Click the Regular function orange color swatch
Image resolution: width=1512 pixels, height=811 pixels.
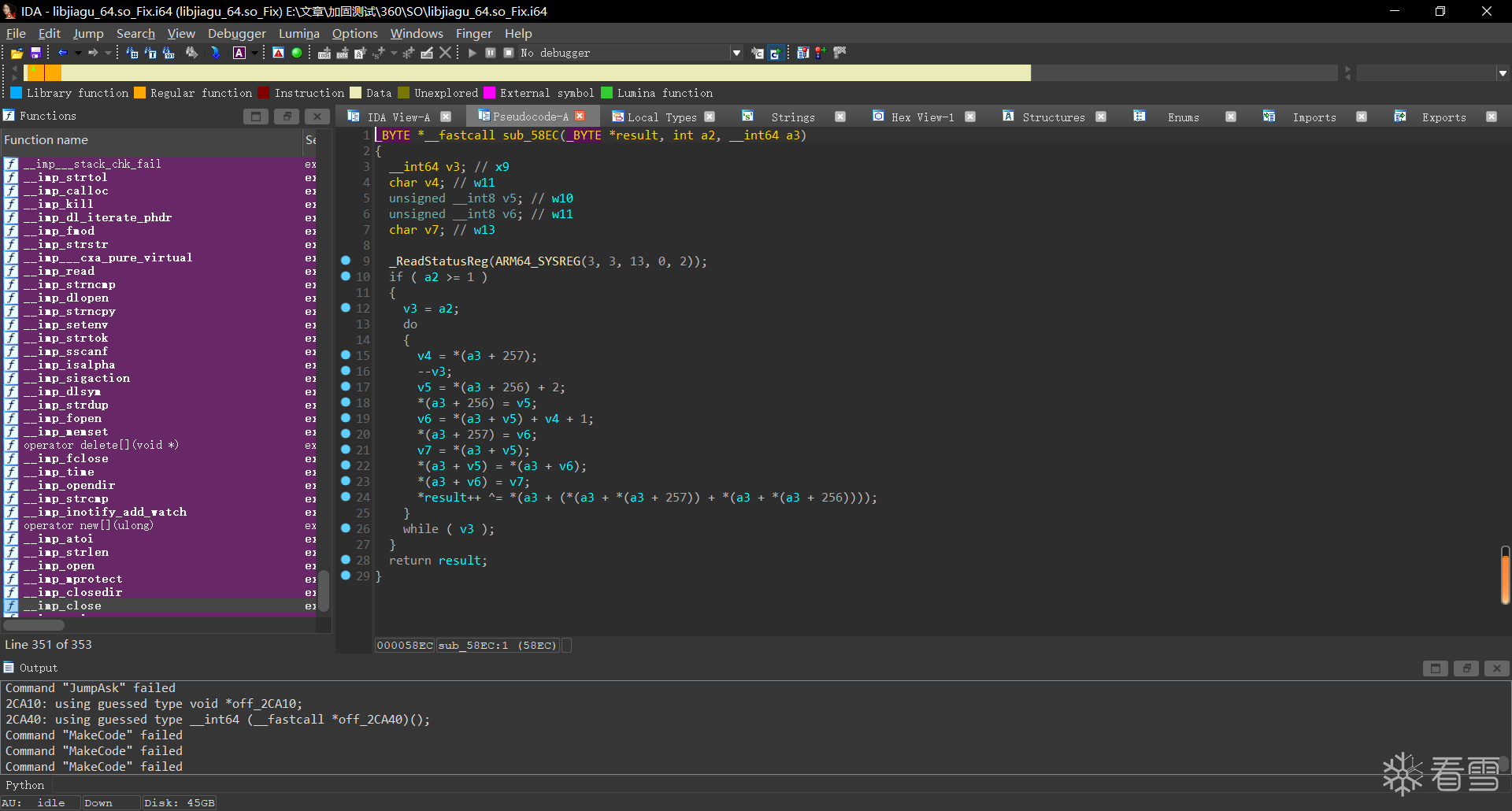[139, 93]
